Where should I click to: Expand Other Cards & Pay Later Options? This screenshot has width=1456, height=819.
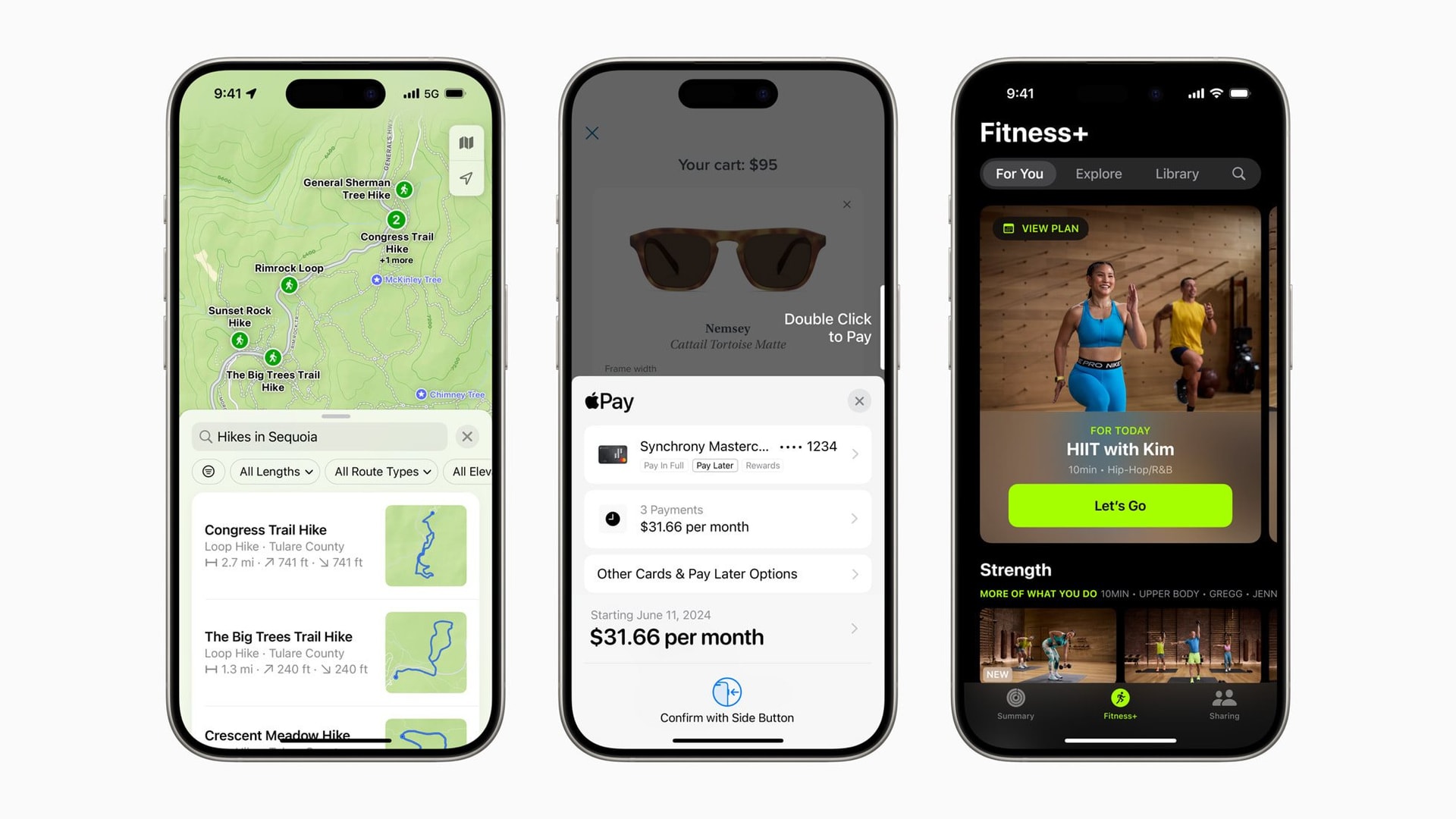point(727,573)
